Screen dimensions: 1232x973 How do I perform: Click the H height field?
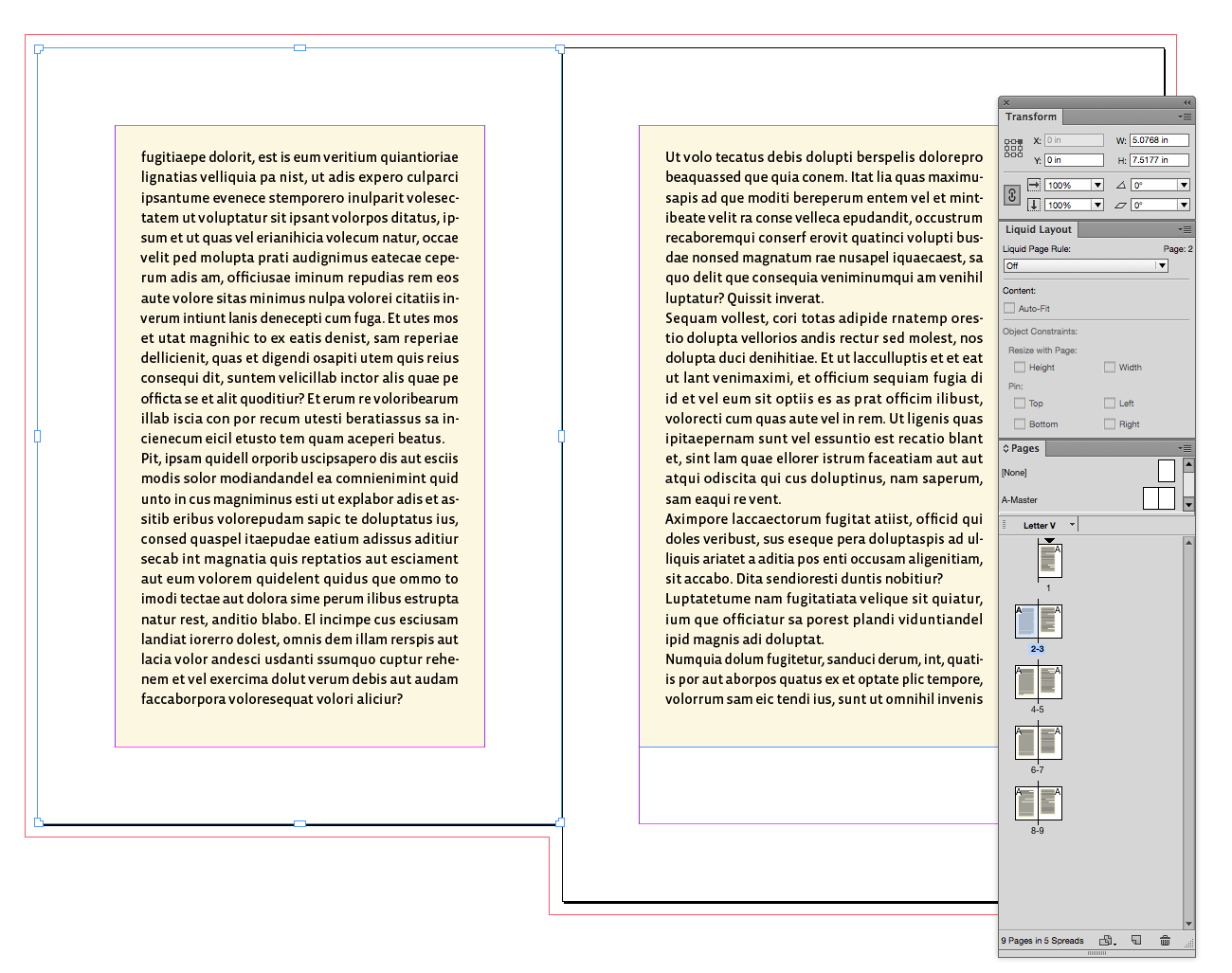click(1159, 160)
